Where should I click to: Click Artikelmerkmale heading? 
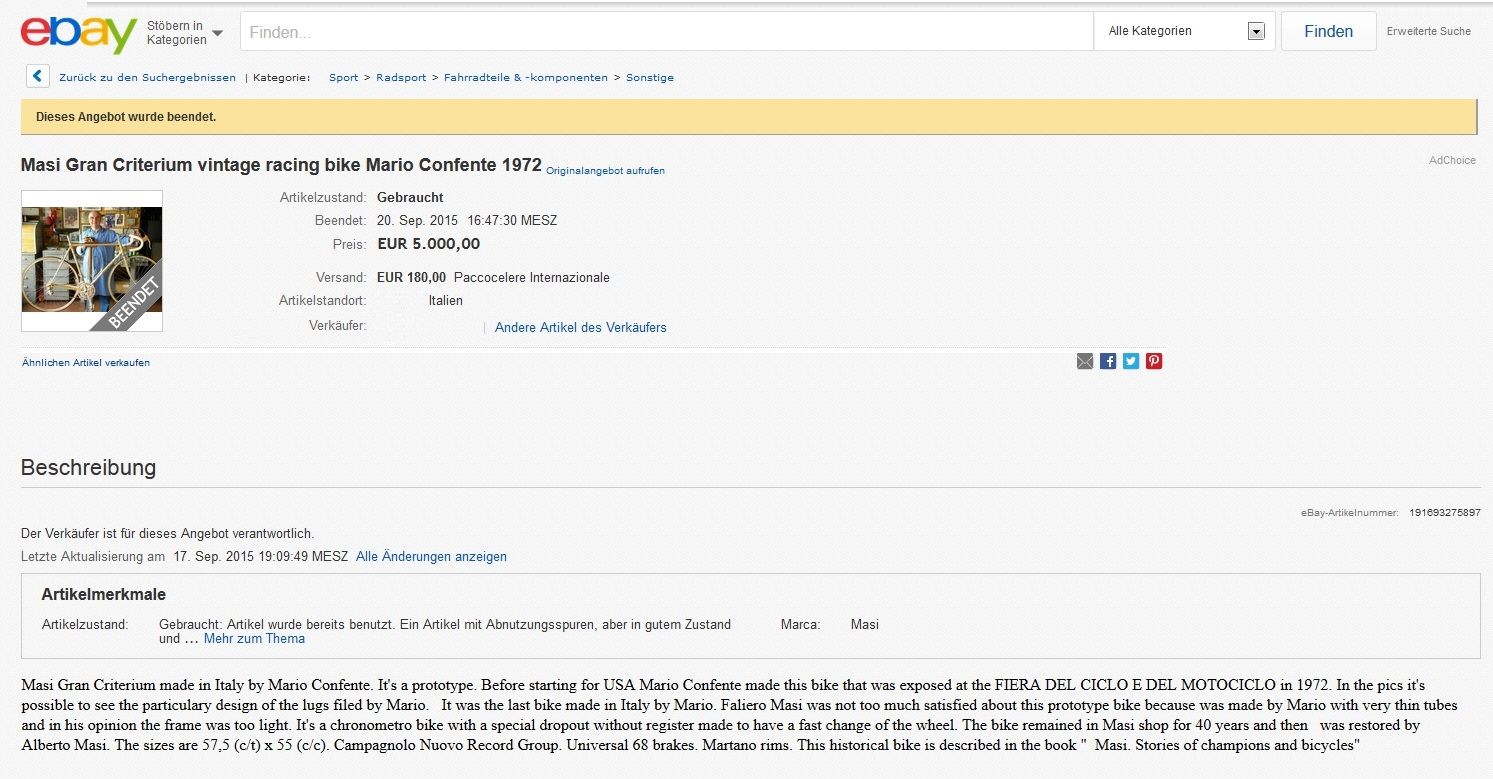point(103,594)
